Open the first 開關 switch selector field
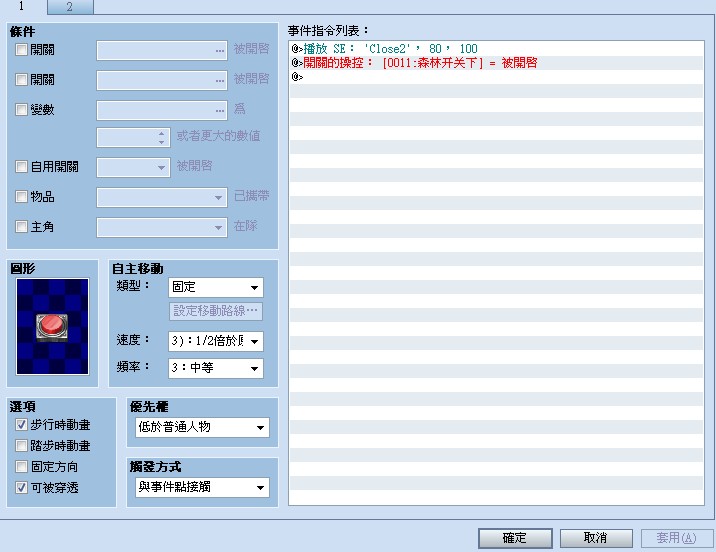Viewport: 716px width, 552px height. point(162,50)
